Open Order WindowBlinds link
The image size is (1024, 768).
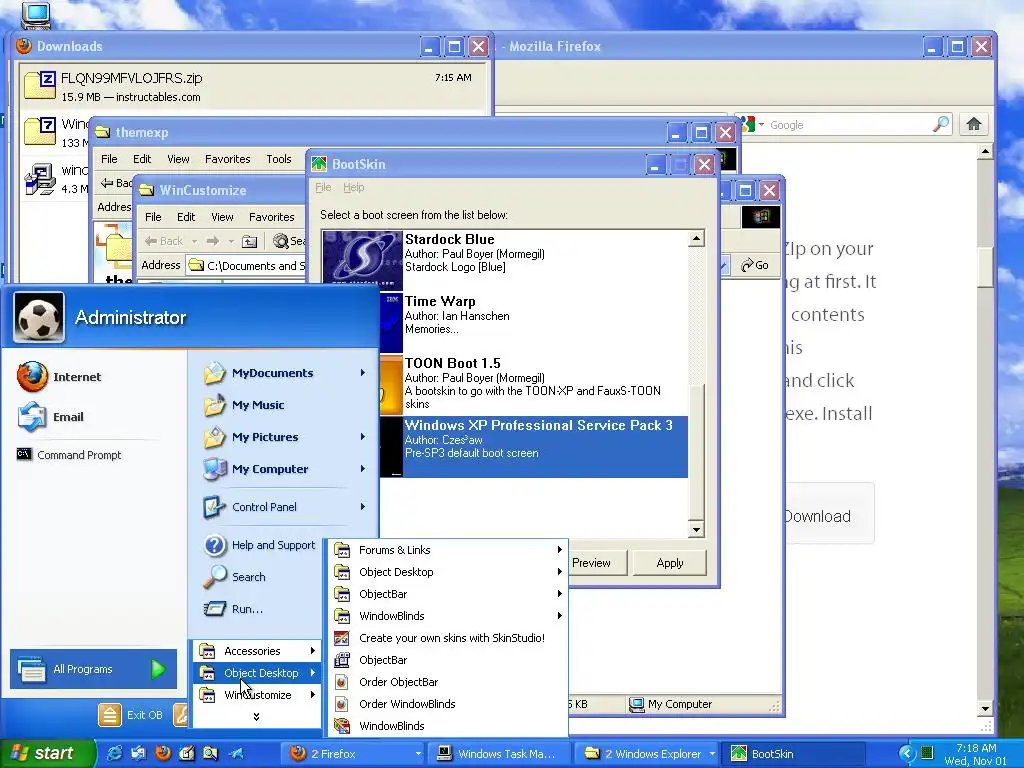point(448,704)
